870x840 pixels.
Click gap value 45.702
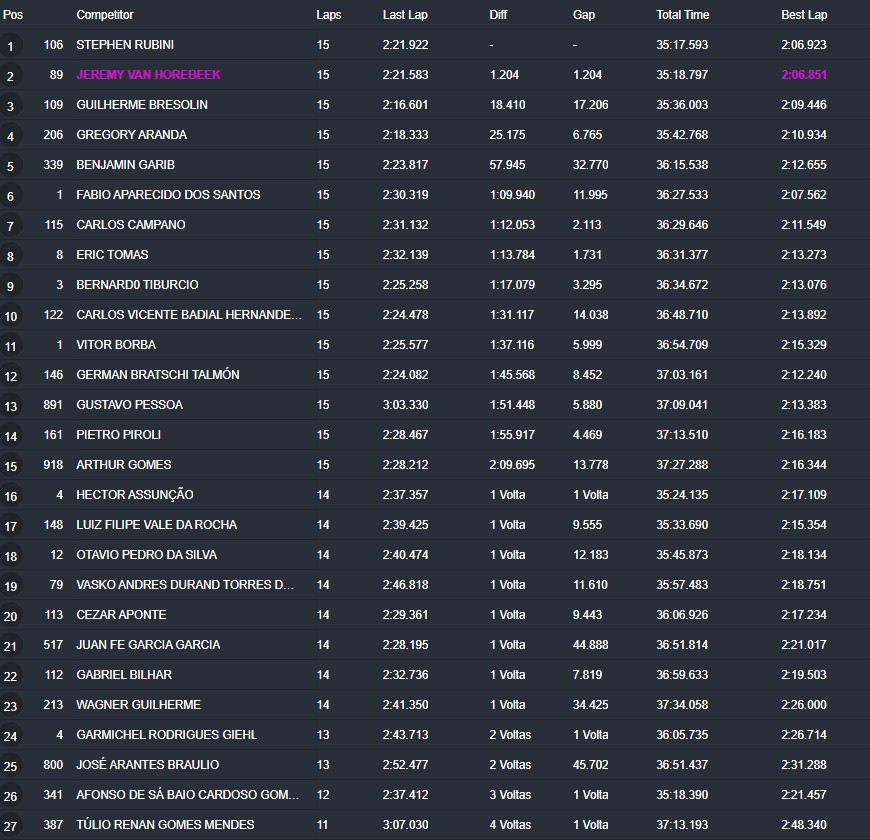[590, 764]
